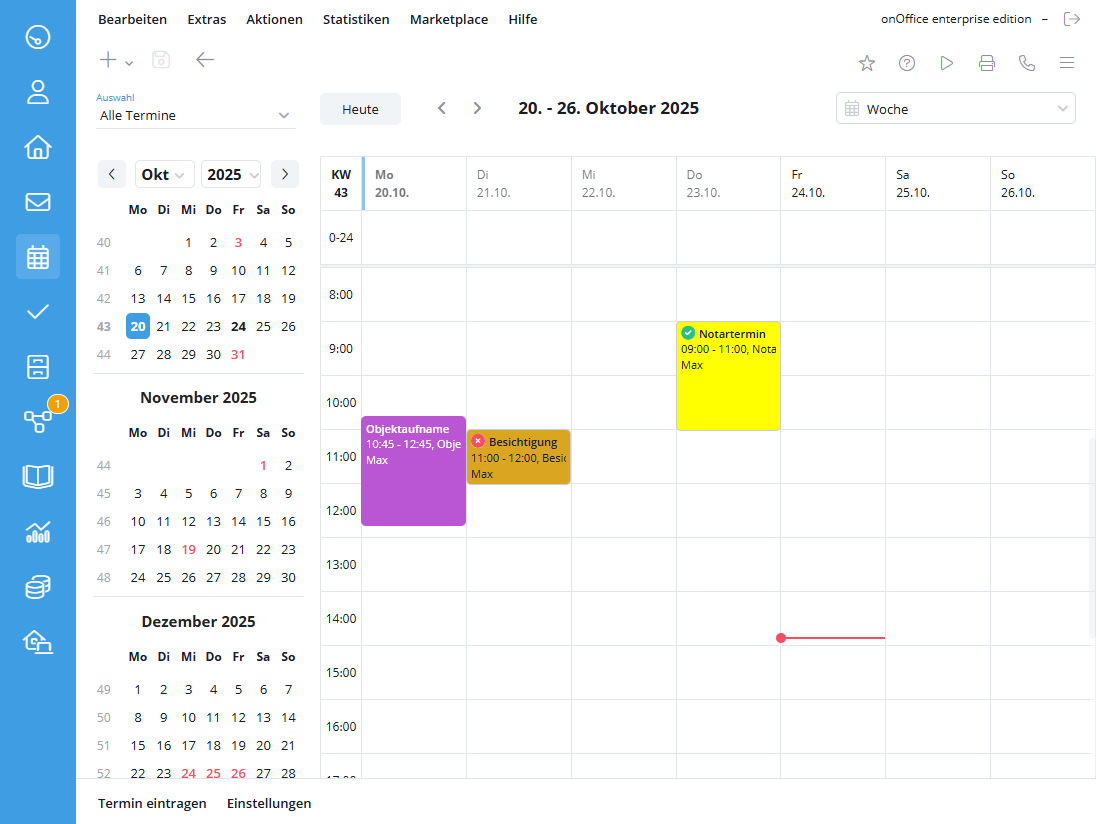Screen dimensions: 1096x824
Task: Go to next week using right chevron
Action: pos(477,108)
